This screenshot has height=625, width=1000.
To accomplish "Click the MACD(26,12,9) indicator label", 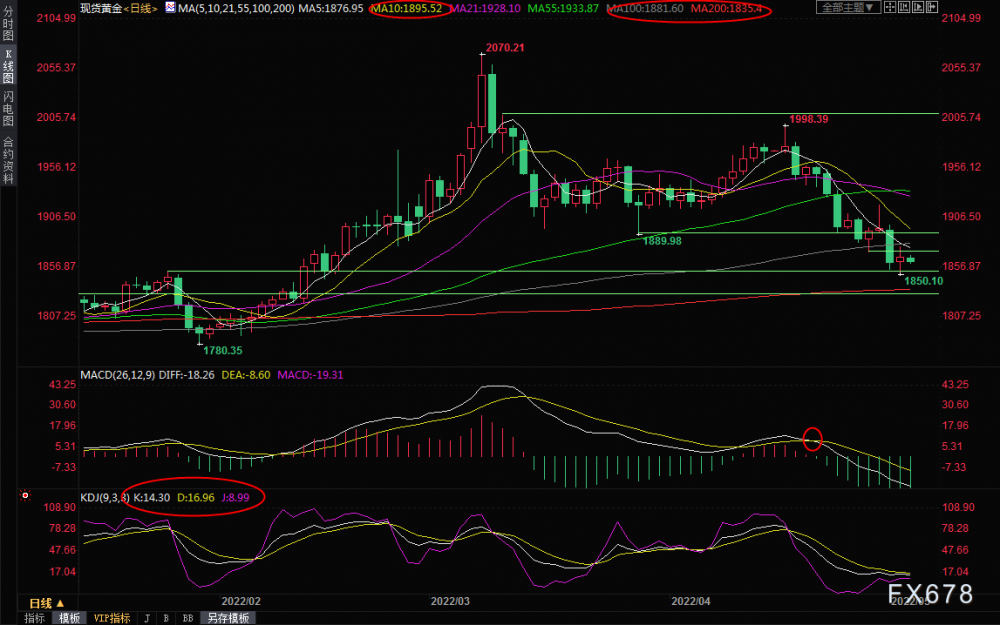I will (117, 375).
